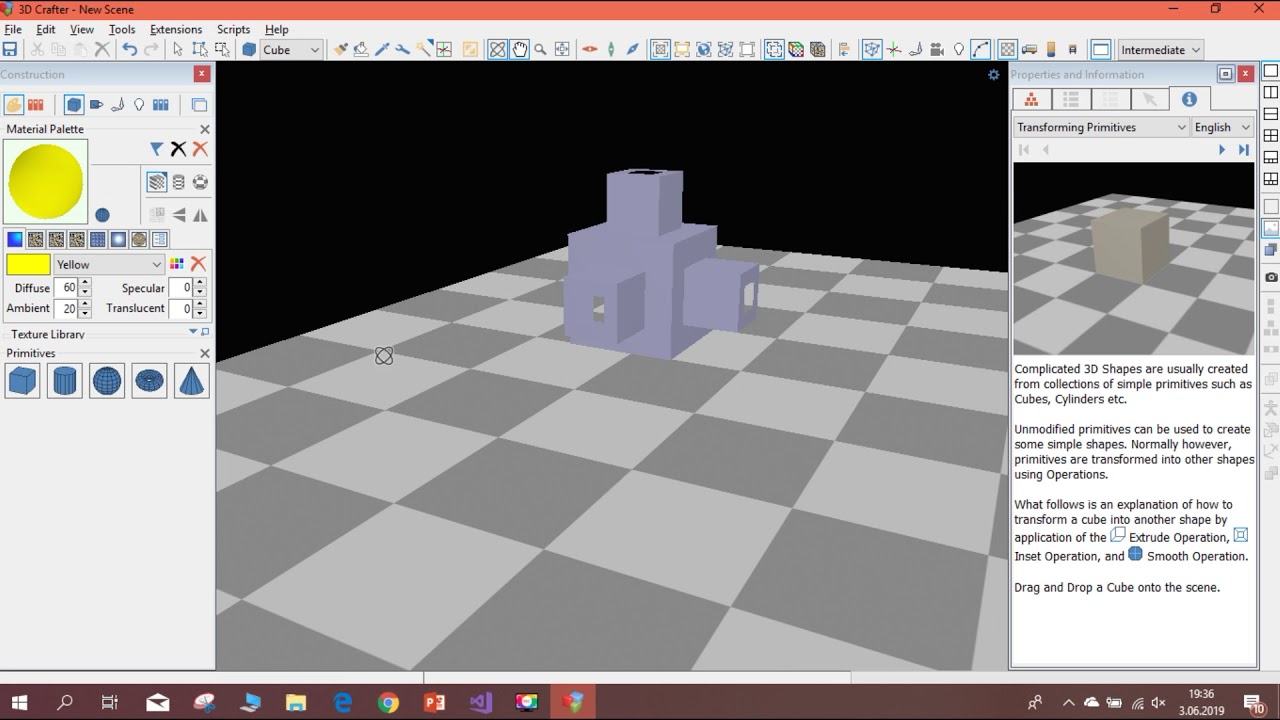The height and width of the screenshot is (720, 1280).
Task: Jump to last tutorial page
Action: tap(1244, 150)
